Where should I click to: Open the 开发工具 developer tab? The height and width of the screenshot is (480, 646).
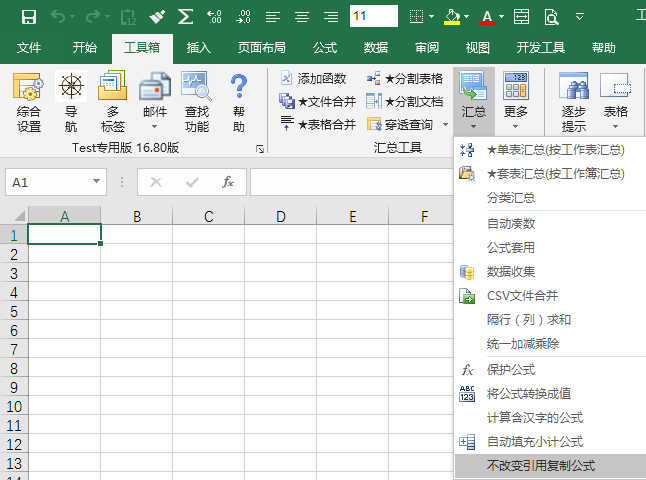[541, 47]
